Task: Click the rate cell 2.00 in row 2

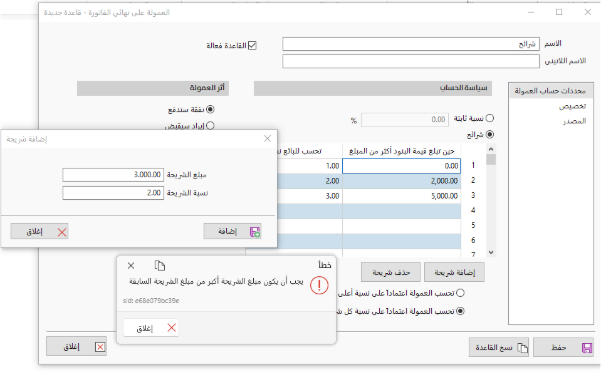Action: [x=309, y=181]
